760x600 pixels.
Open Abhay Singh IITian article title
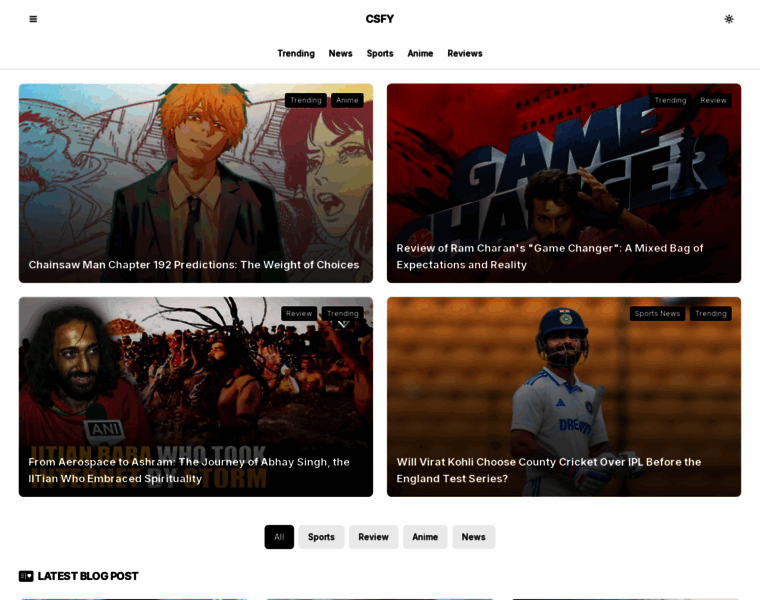pos(189,470)
